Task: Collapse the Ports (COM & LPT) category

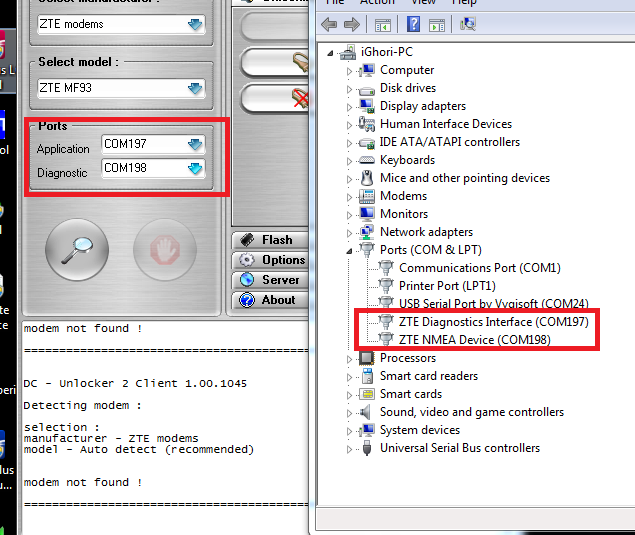Action: point(349,252)
